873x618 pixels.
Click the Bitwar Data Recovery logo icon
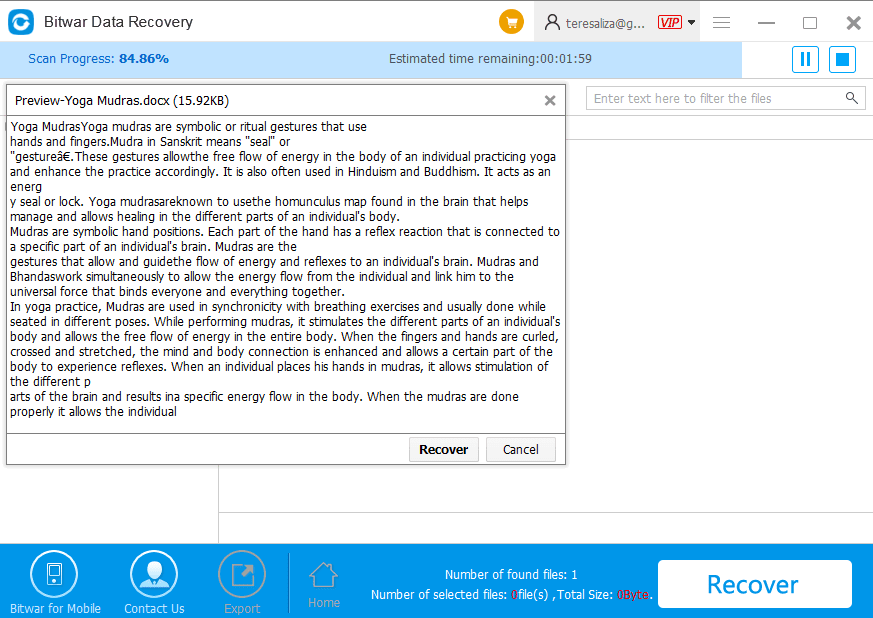[21, 22]
